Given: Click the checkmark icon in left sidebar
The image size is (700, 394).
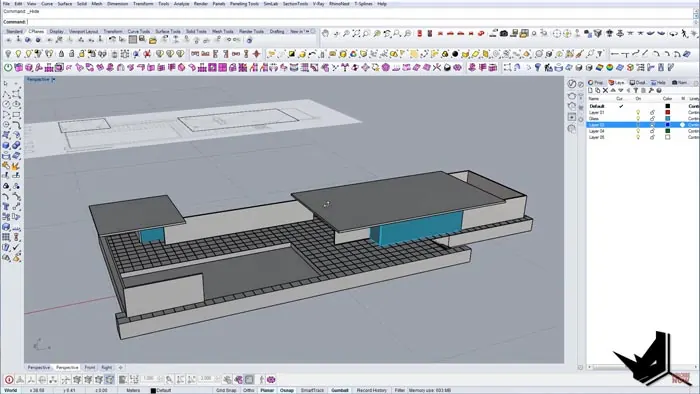Looking at the screenshot, I should coord(16,248).
